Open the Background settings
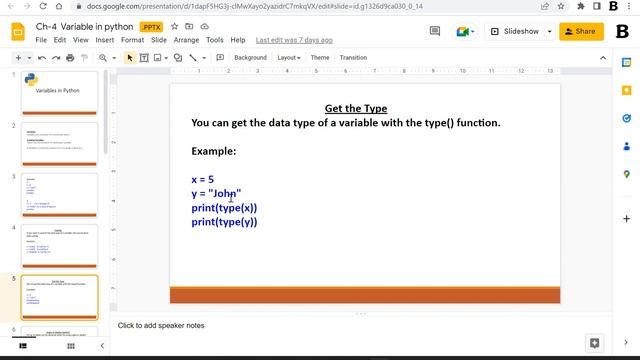Image resolution: width=640 pixels, height=360 pixels. click(250, 58)
